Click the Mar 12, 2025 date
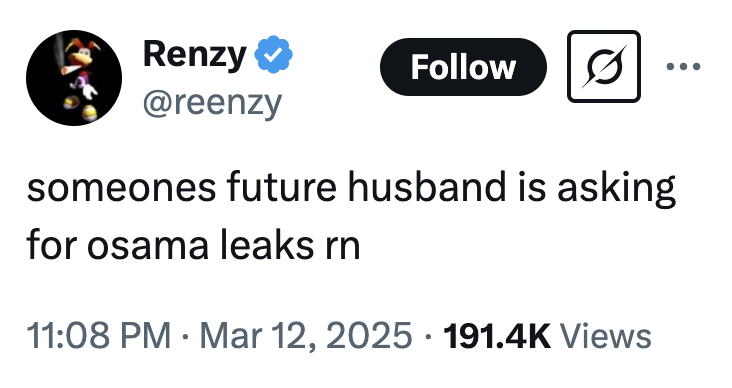Image resolution: width=732 pixels, height=388 pixels. click(306, 336)
